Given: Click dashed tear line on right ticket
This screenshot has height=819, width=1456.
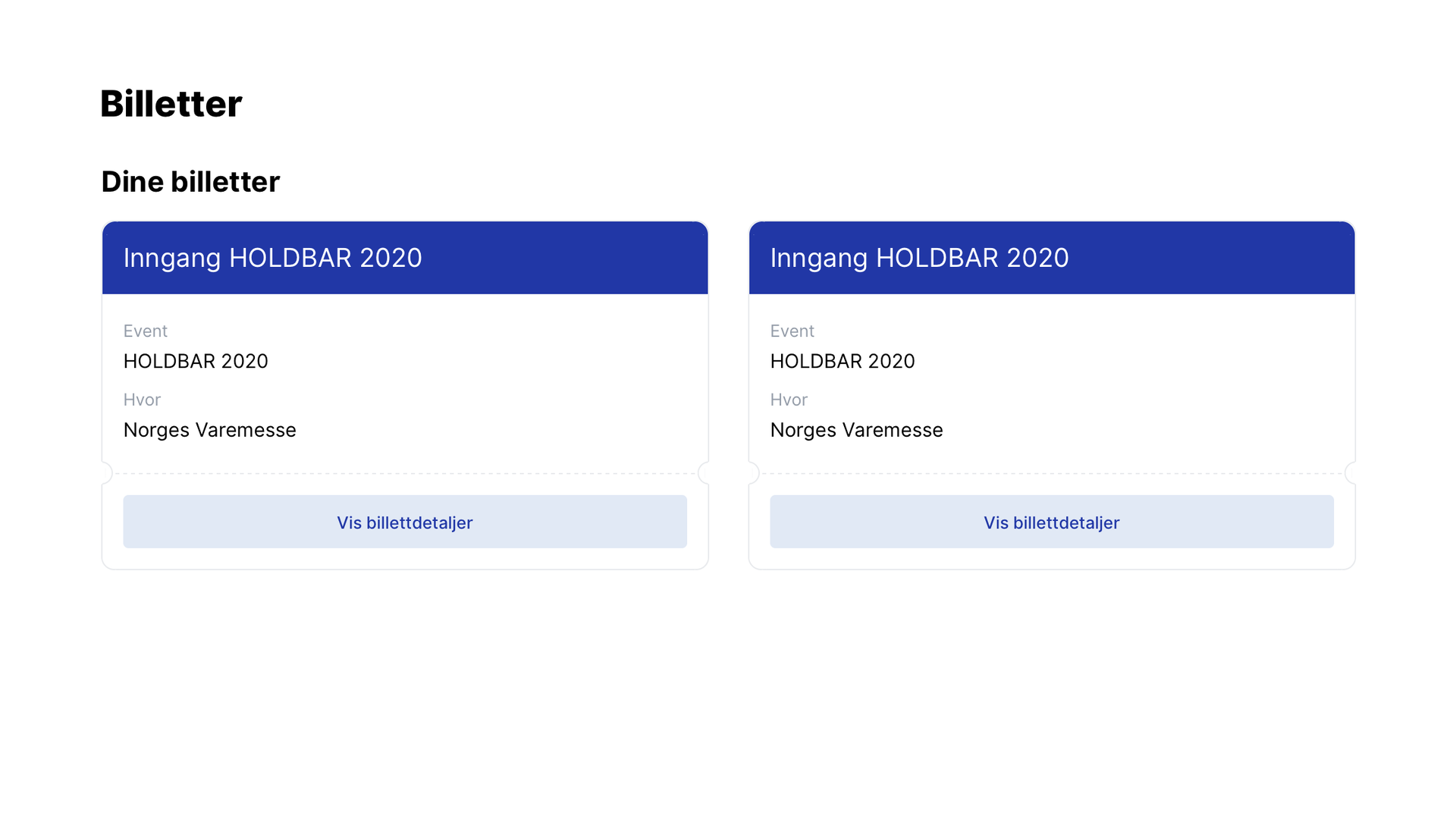Looking at the screenshot, I should (x=1052, y=474).
